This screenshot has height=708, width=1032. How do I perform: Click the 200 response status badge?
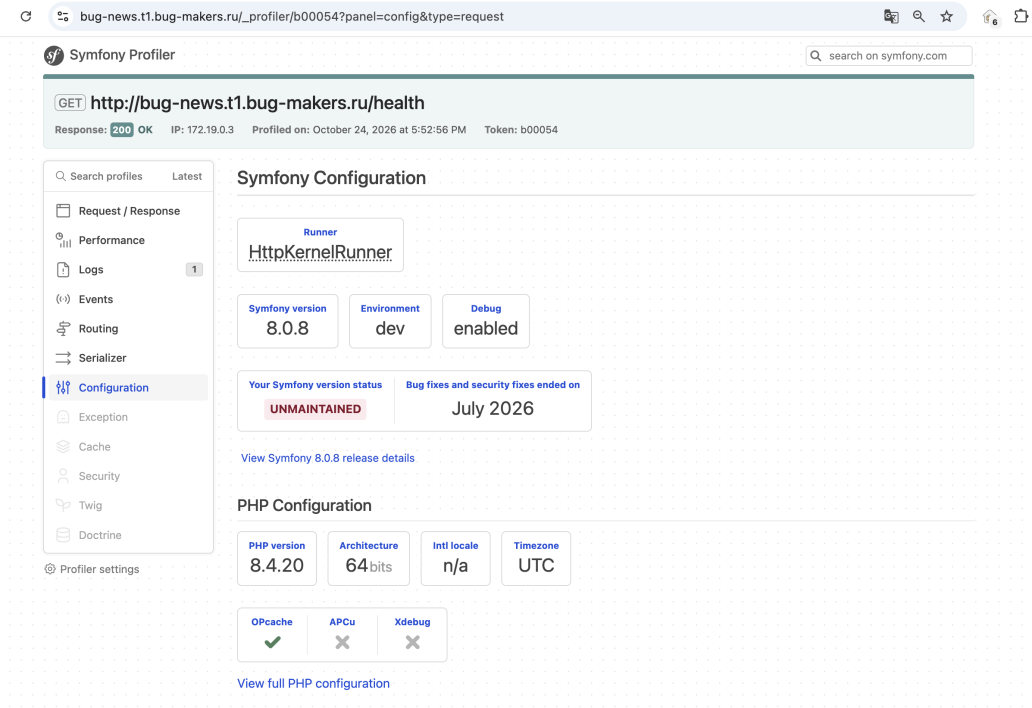pos(122,130)
